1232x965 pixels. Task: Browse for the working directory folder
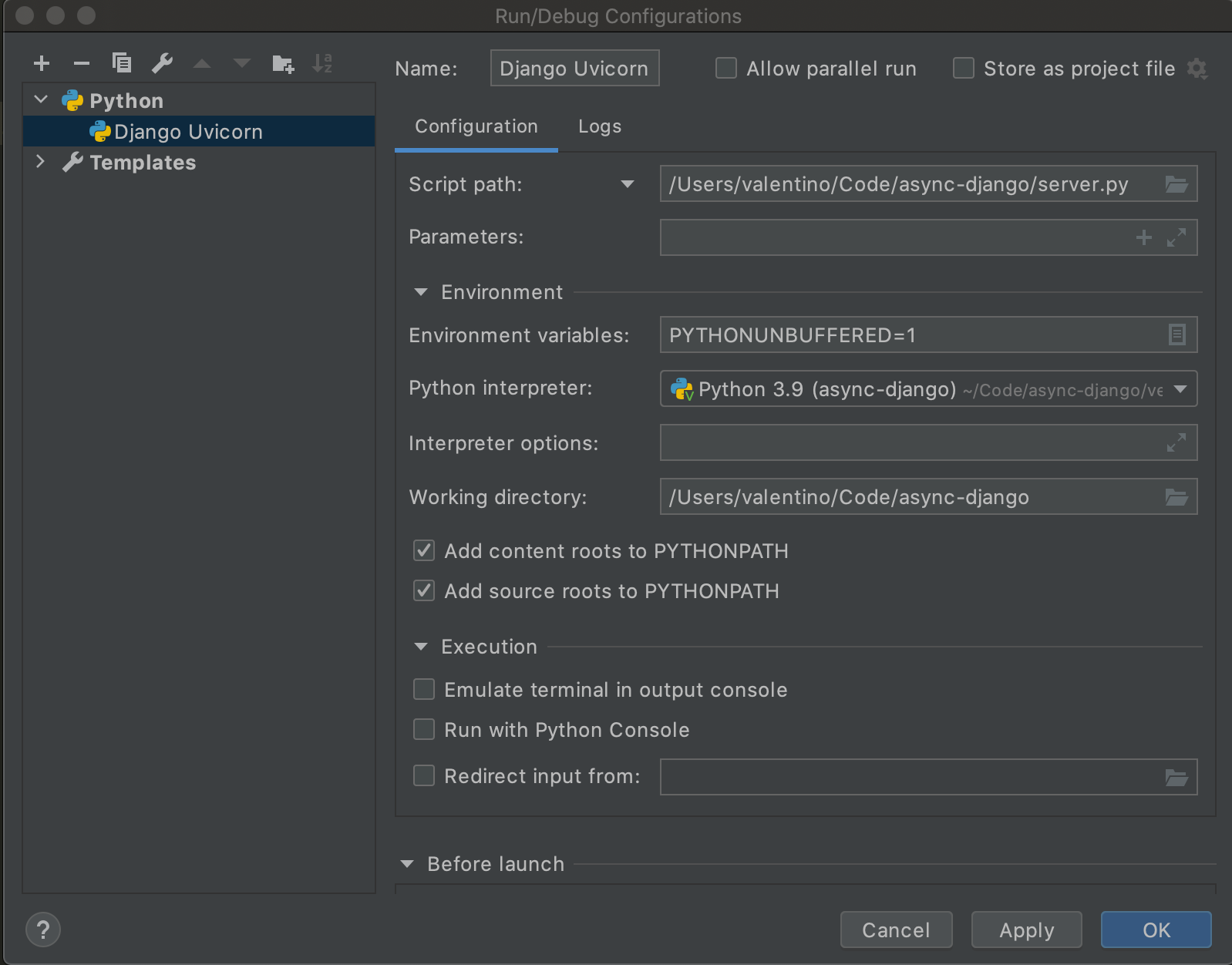[1176, 497]
